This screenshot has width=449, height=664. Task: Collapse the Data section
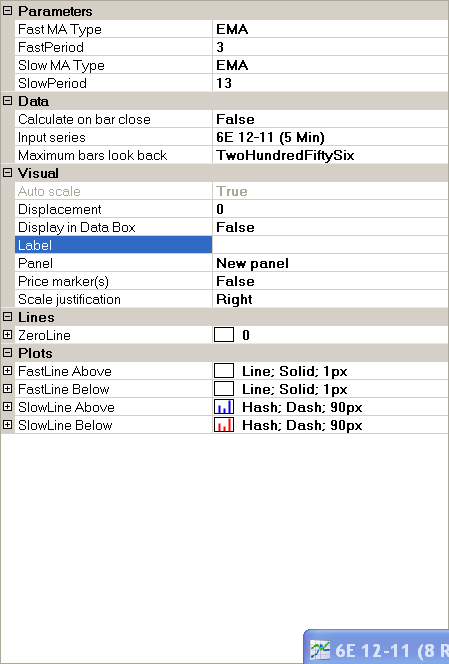(7, 101)
